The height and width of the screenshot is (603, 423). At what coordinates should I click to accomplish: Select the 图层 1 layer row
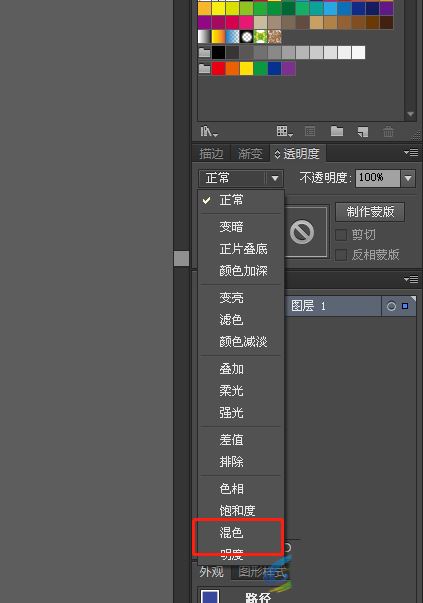(x=350, y=306)
